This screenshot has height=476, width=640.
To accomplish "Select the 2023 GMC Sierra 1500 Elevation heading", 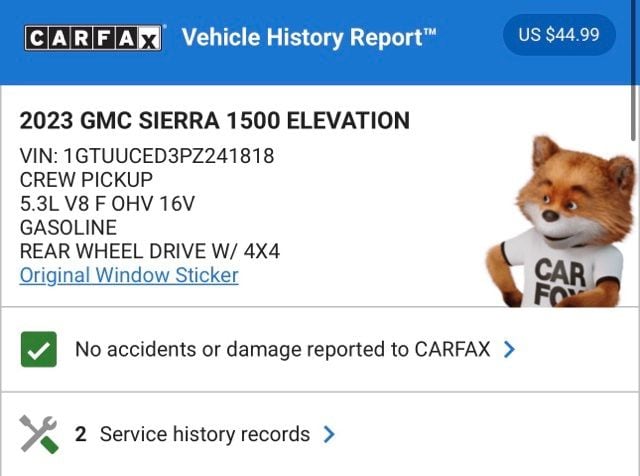I will (214, 121).
